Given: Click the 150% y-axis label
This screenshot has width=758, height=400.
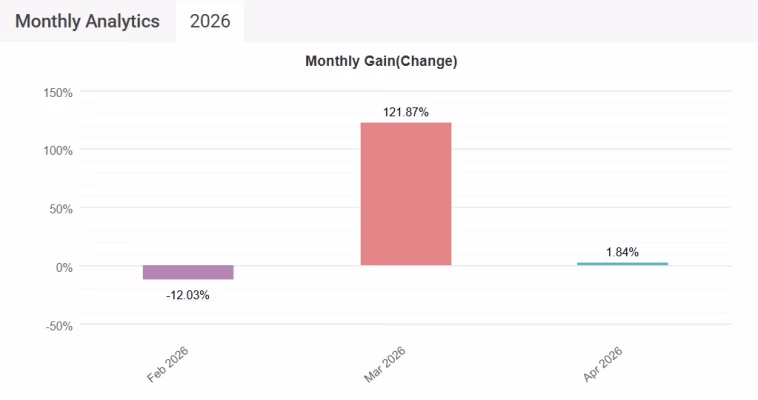Looking at the screenshot, I should 58,93.
